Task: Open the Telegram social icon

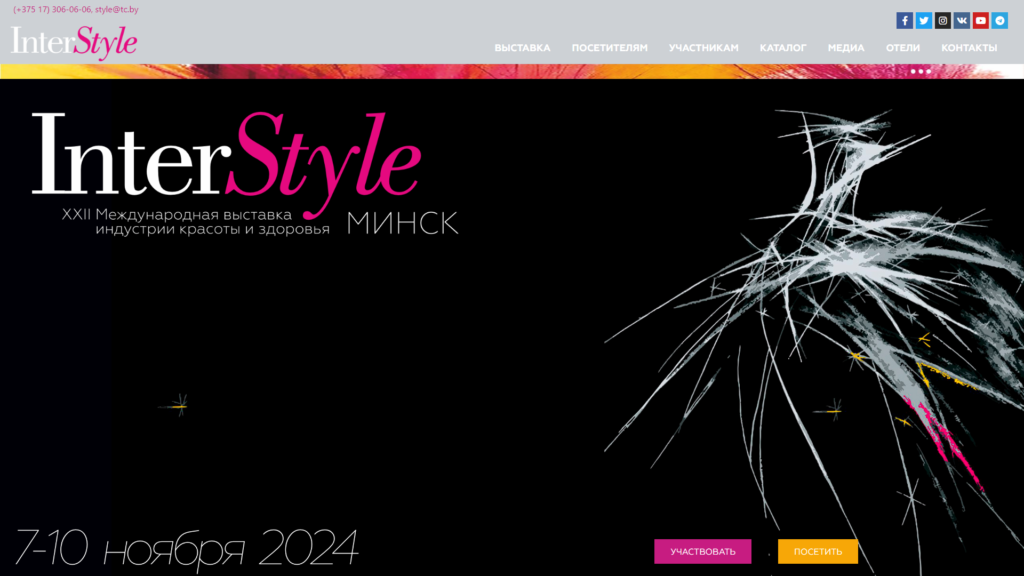Action: [999, 21]
